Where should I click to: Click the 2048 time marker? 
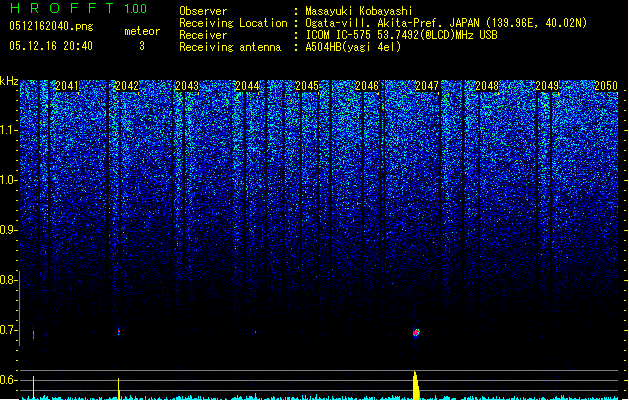[487, 86]
